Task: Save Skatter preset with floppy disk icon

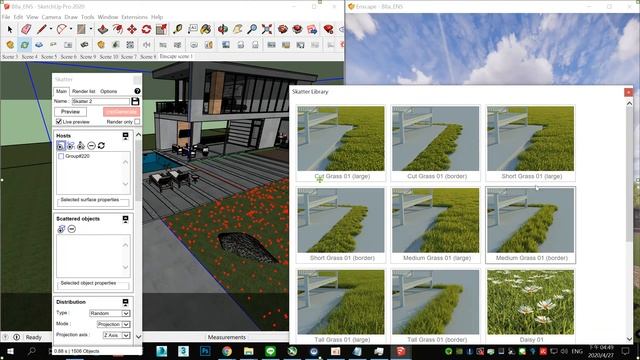Action: (135, 101)
